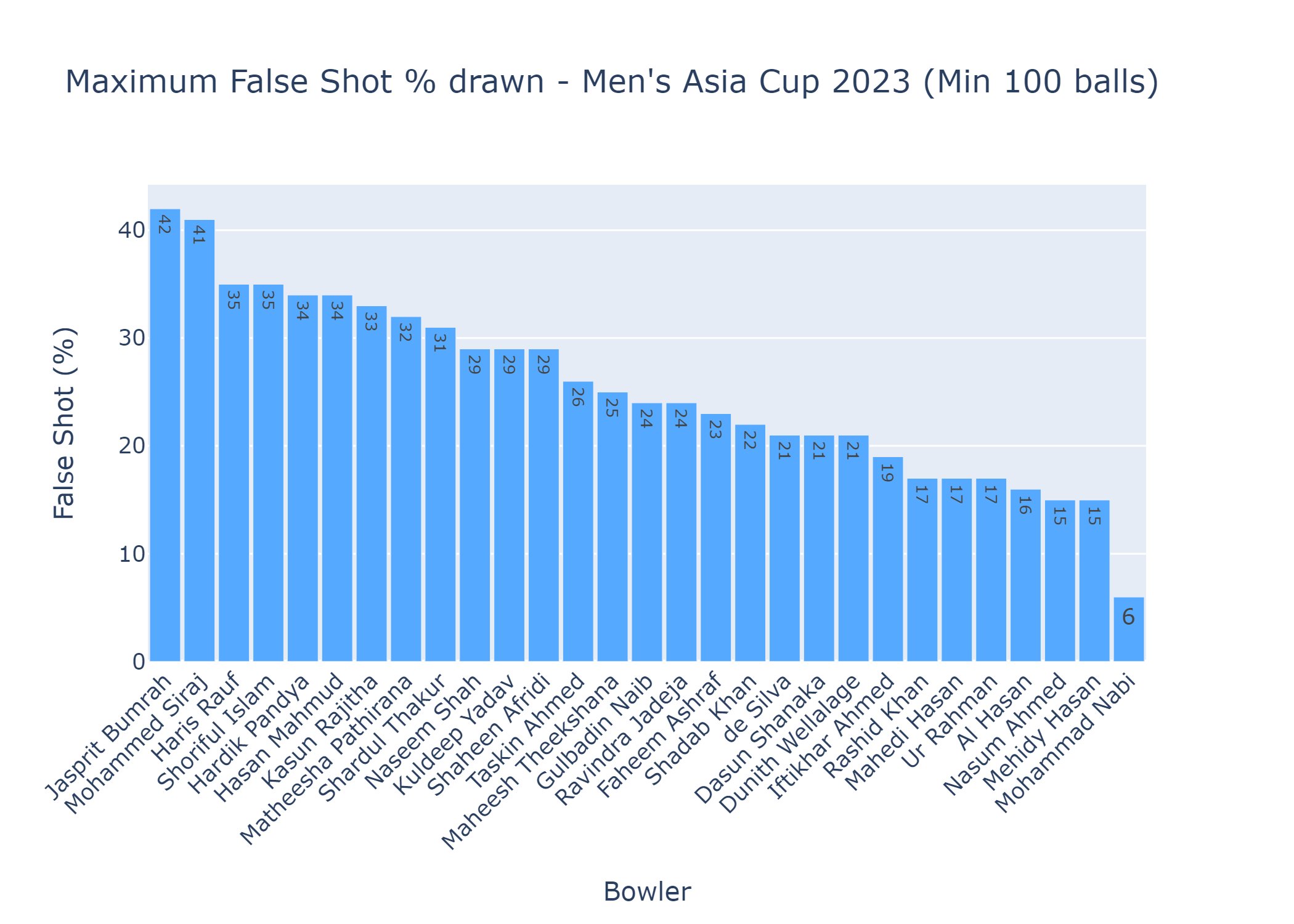Image resolution: width=1294 pixels, height=924 pixels.
Task: Click the 'False Shot (%)' y-axis title
Action: [64, 423]
